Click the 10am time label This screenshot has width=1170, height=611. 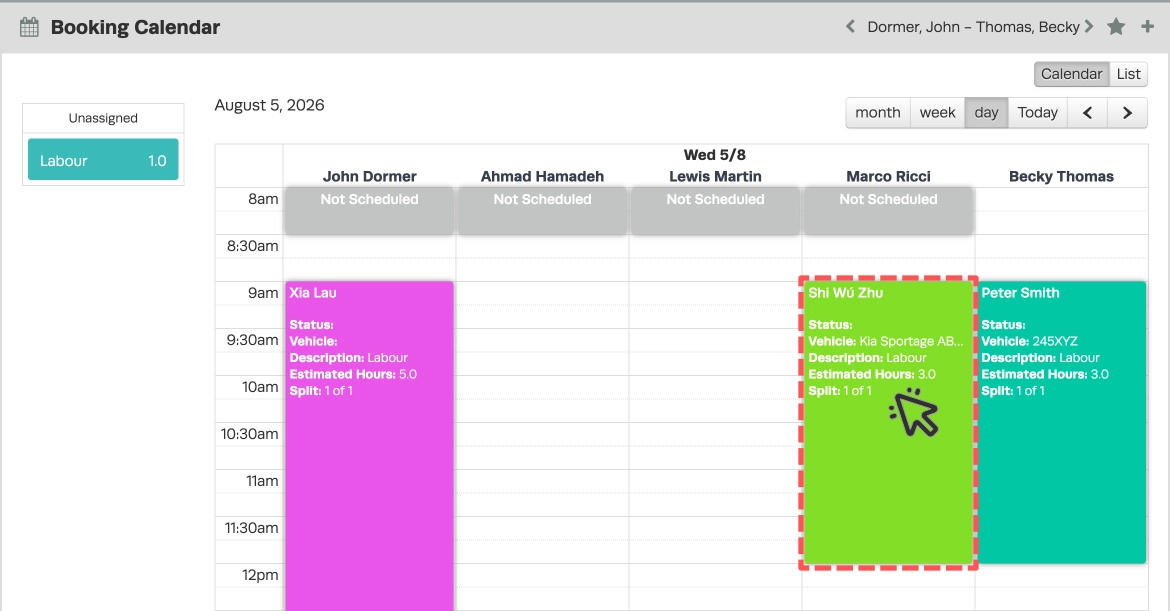[x=260, y=387]
